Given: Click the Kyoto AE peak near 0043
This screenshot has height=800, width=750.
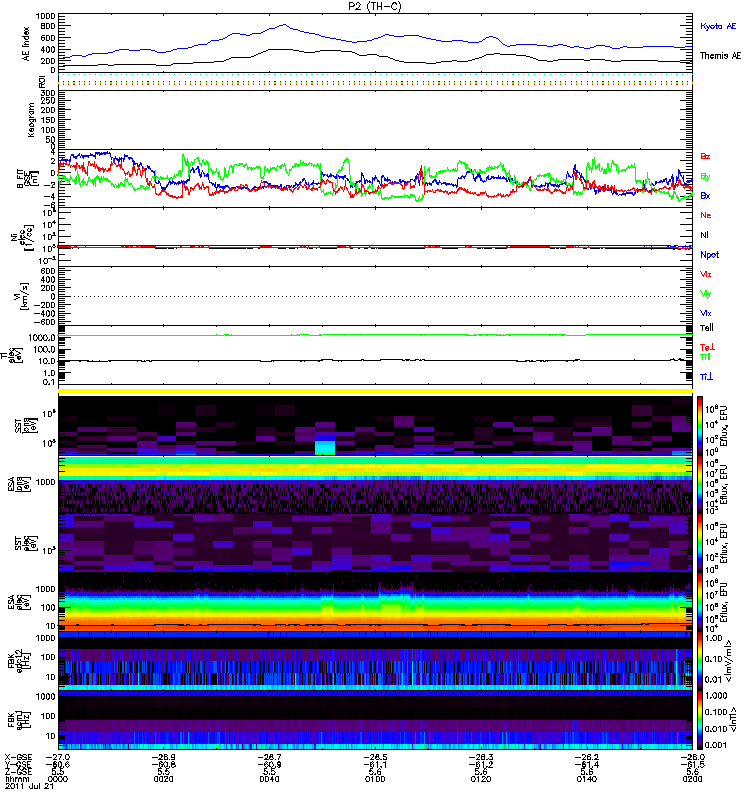Looking at the screenshot, I should 284,24.
